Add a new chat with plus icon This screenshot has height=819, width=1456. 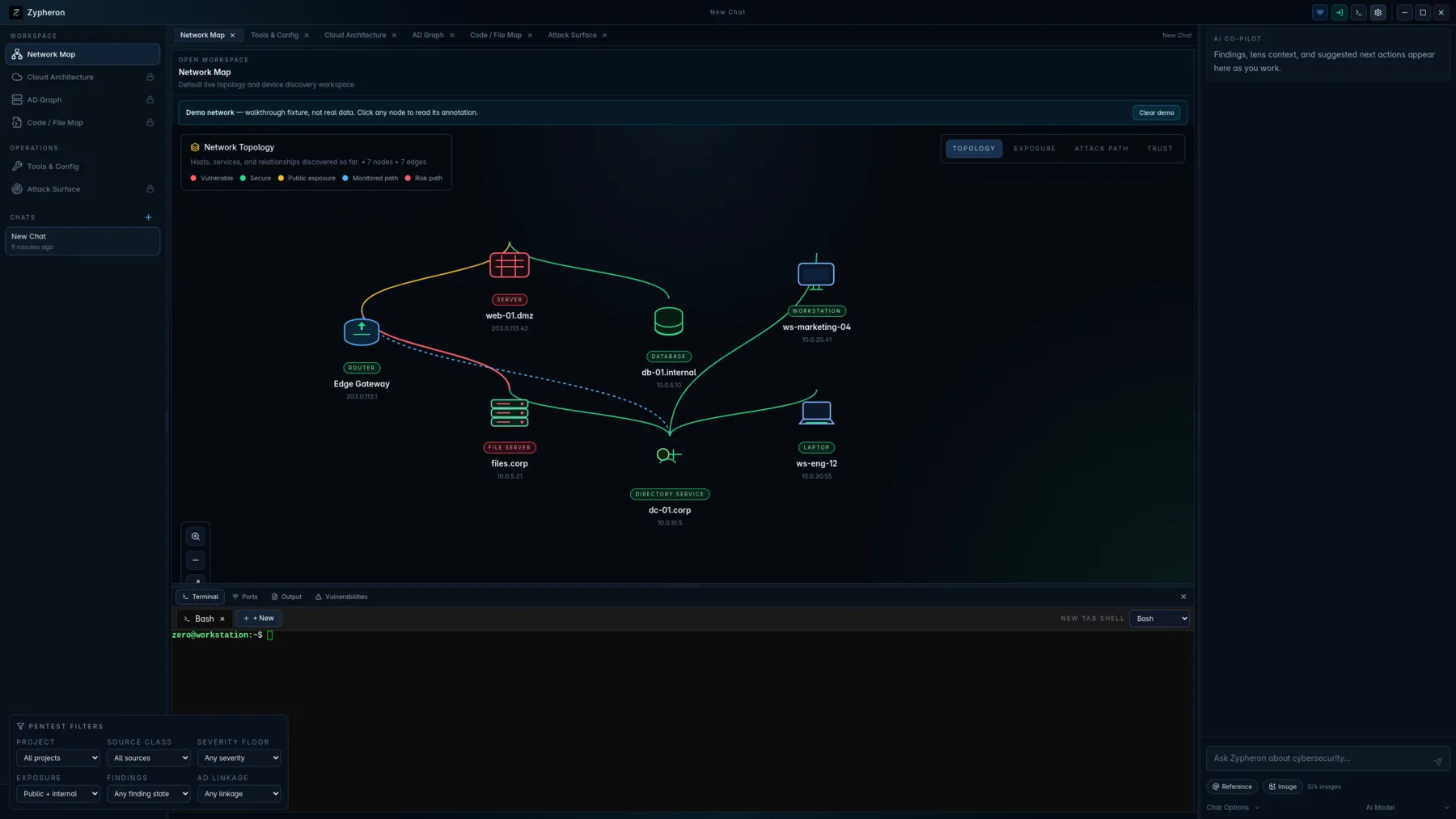148,217
